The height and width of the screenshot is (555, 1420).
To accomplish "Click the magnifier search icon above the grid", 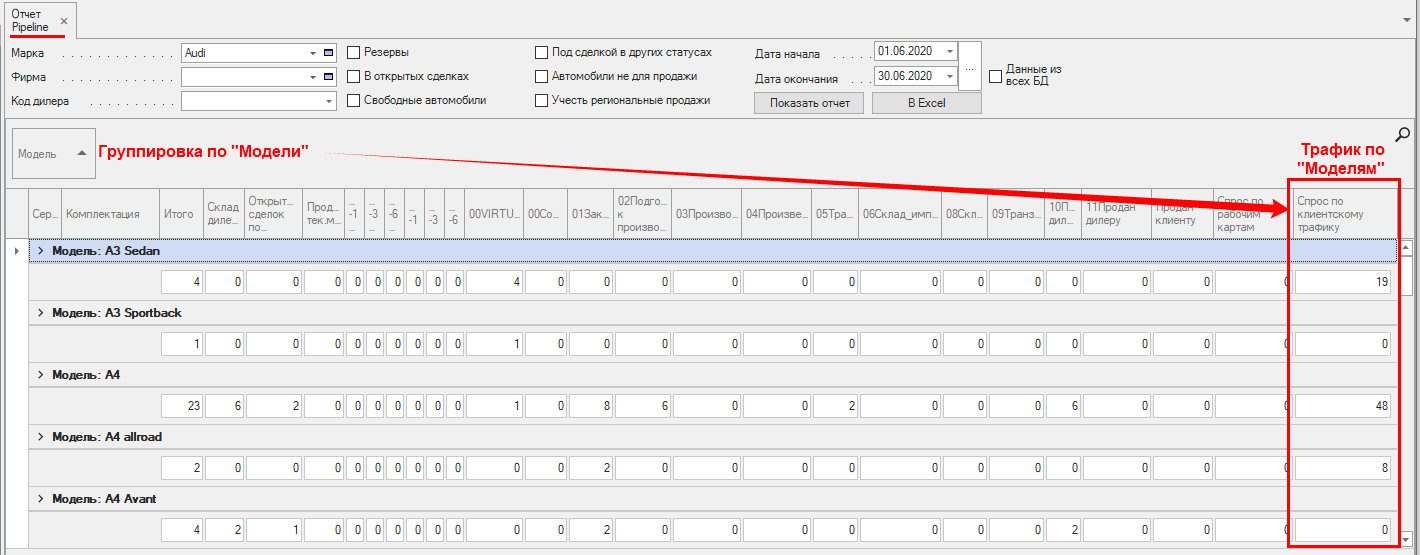I will [1403, 135].
